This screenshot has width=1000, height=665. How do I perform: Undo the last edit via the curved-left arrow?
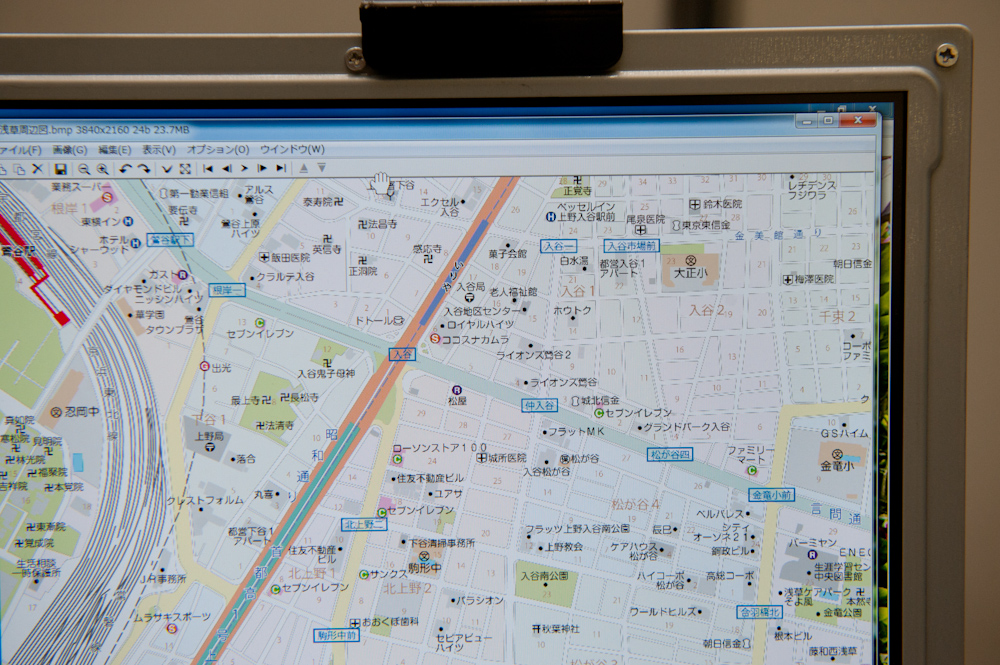tap(125, 168)
